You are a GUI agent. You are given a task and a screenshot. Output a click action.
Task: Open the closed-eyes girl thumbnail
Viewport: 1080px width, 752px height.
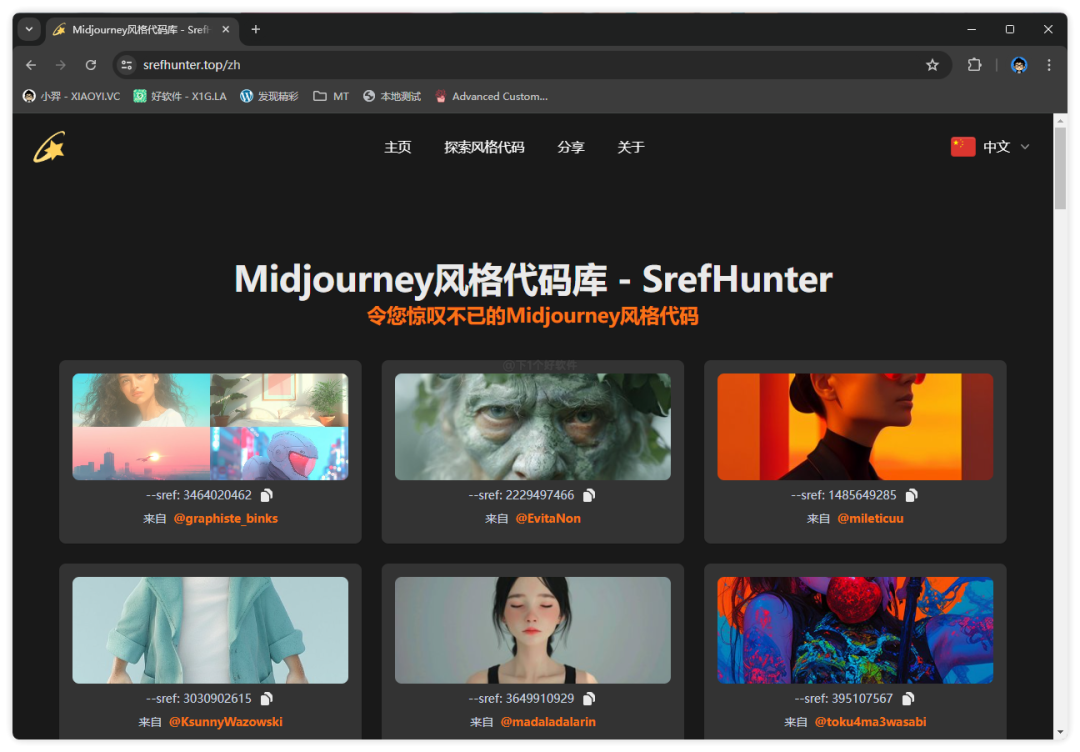[532, 630]
